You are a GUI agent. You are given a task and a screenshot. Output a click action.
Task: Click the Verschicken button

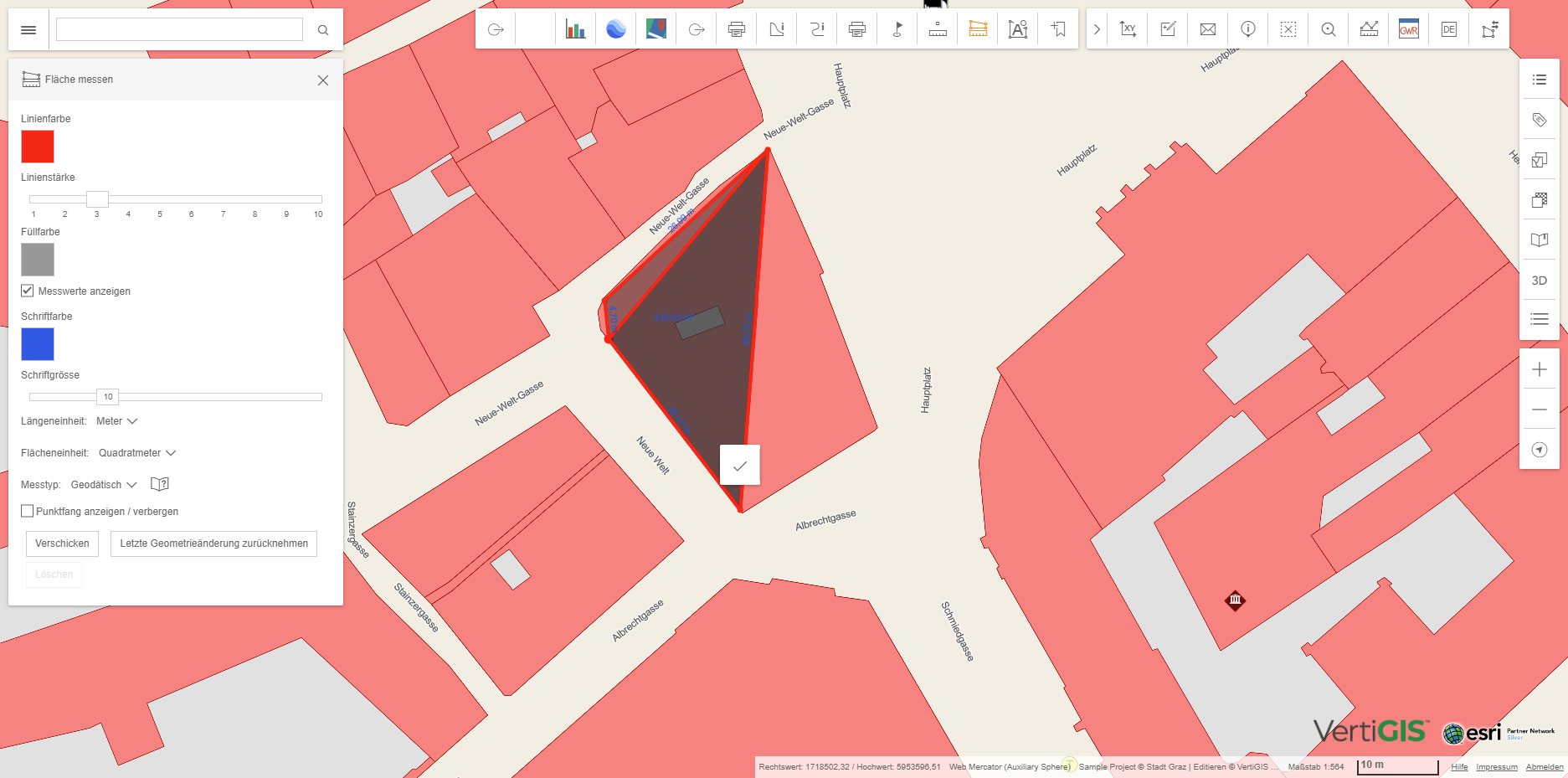(62, 544)
